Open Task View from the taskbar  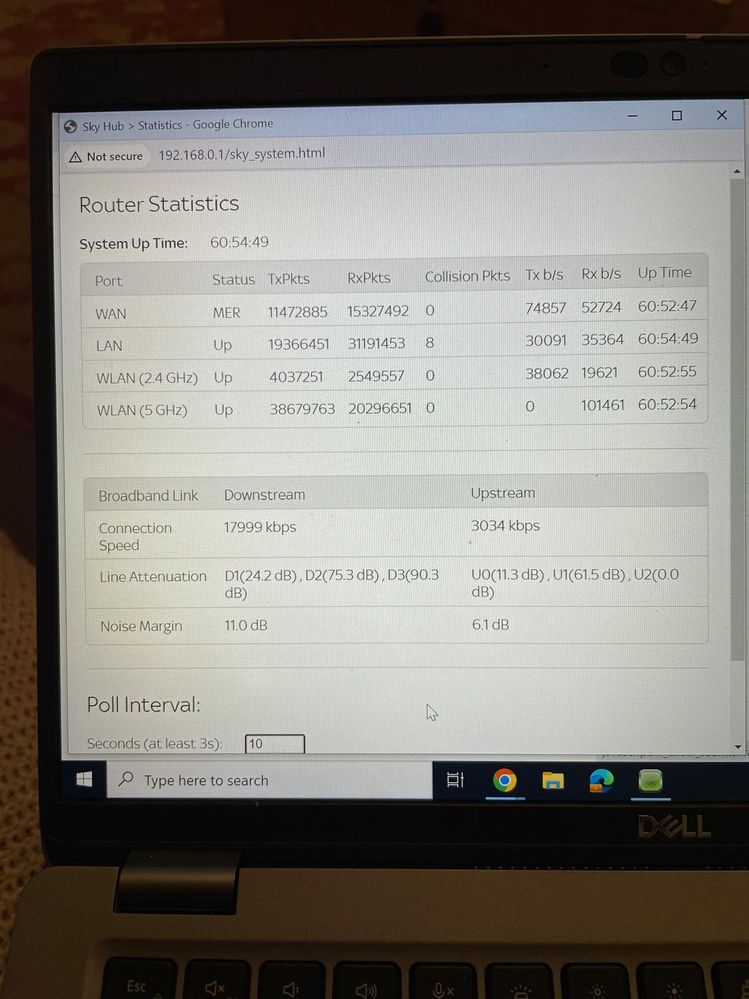[x=455, y=780]
